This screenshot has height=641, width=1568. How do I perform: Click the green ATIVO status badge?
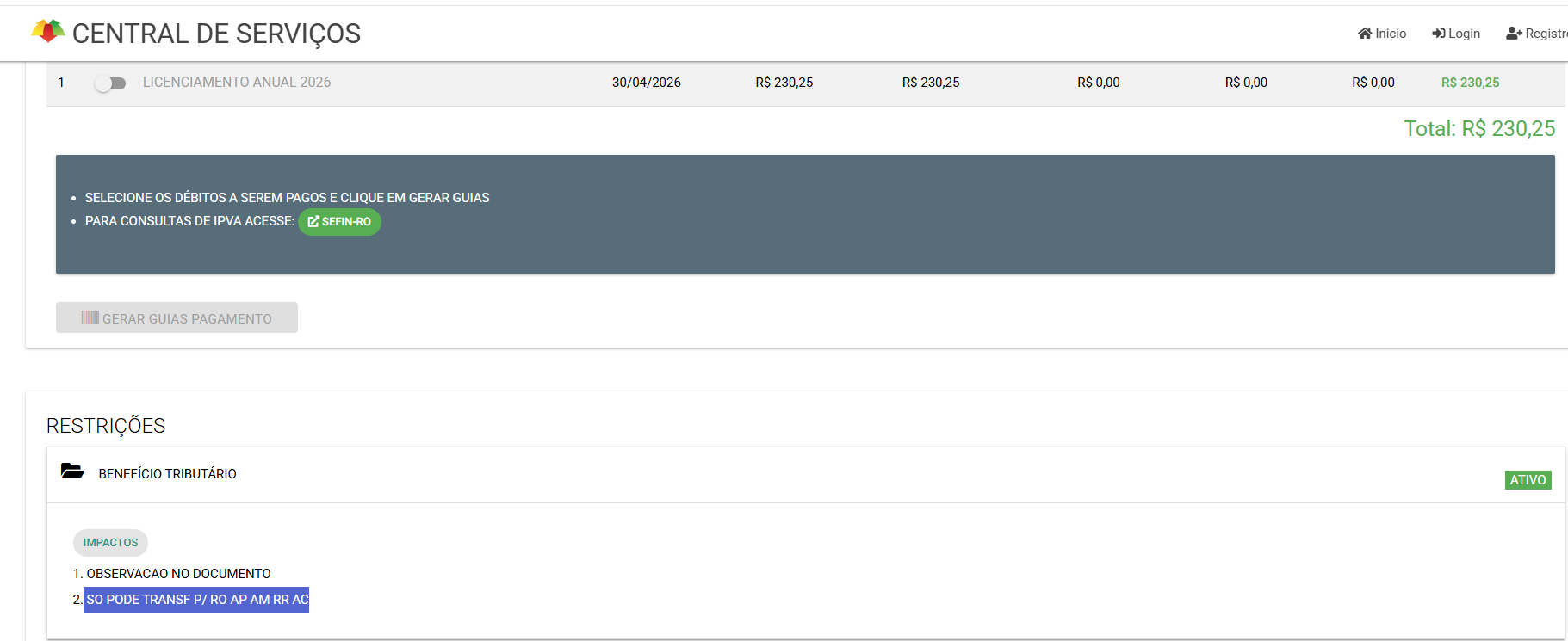tap(1528, 480)
